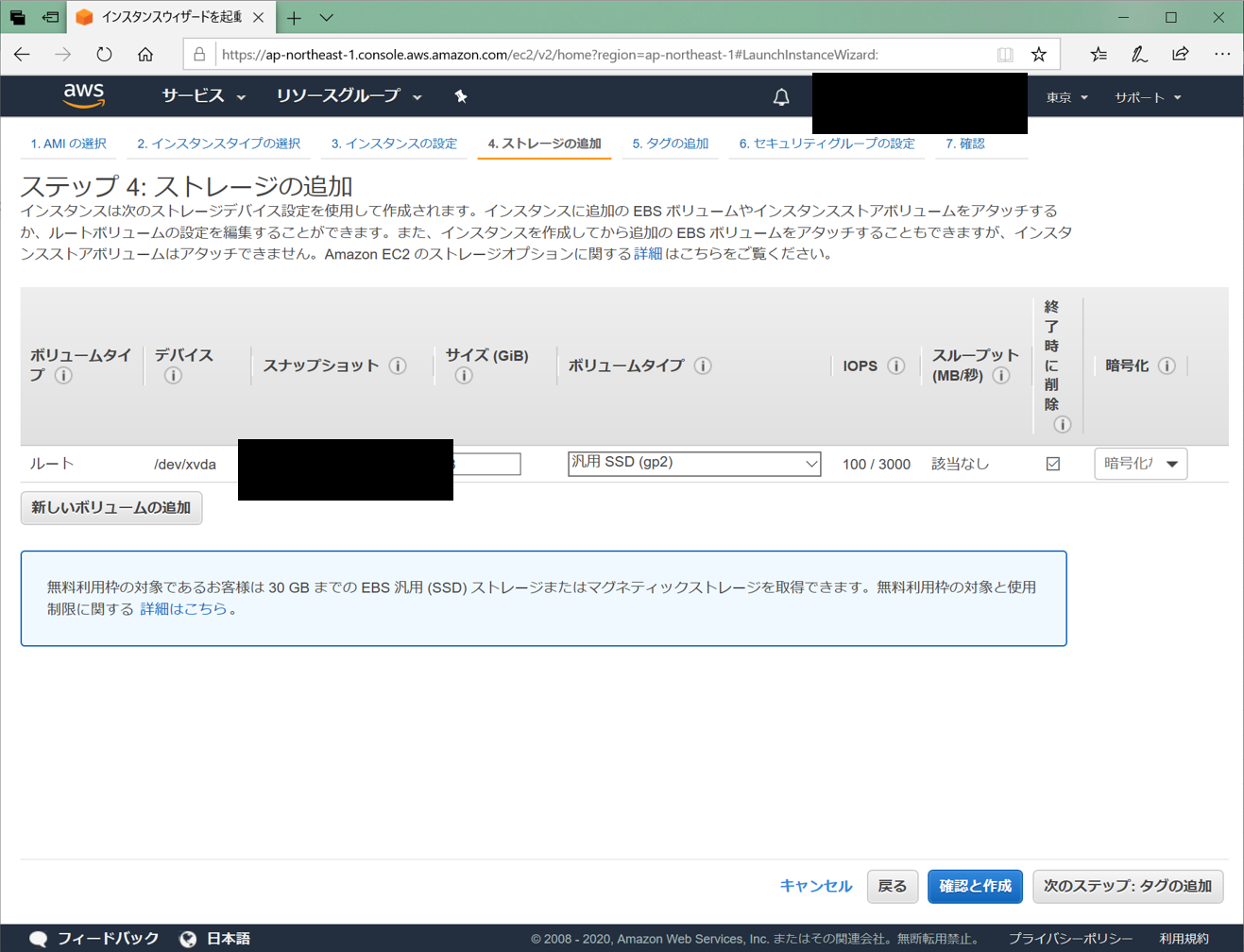Viewport: 1244px width, 952px height.
Task: Select the インスタンスウィザードを起動 browser tab
Action: pyautogui.click(x=171, y=17)
